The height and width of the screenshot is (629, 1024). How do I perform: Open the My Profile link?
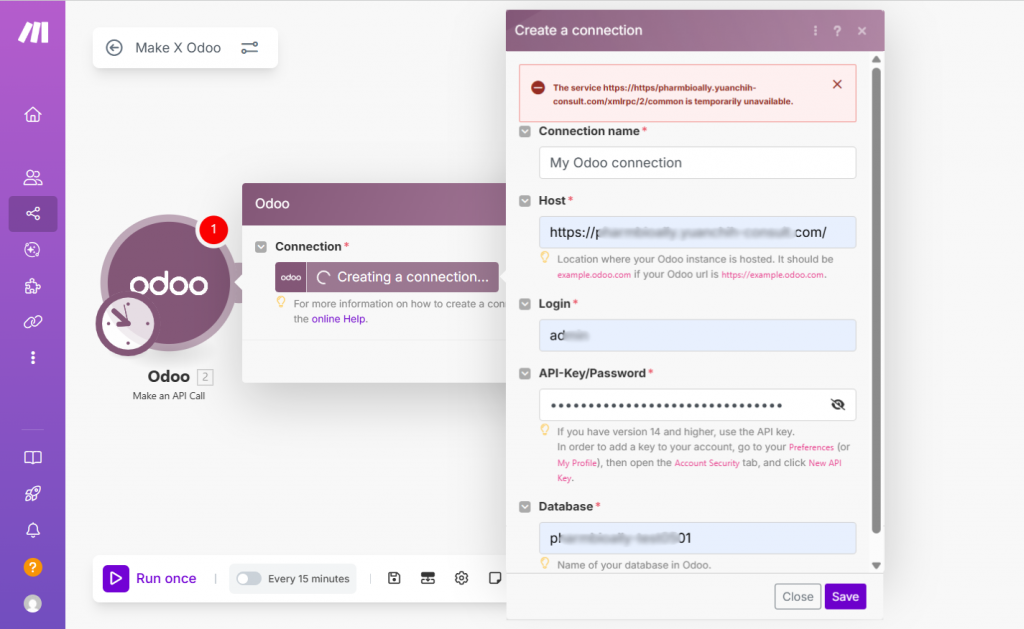coord(577,463)
